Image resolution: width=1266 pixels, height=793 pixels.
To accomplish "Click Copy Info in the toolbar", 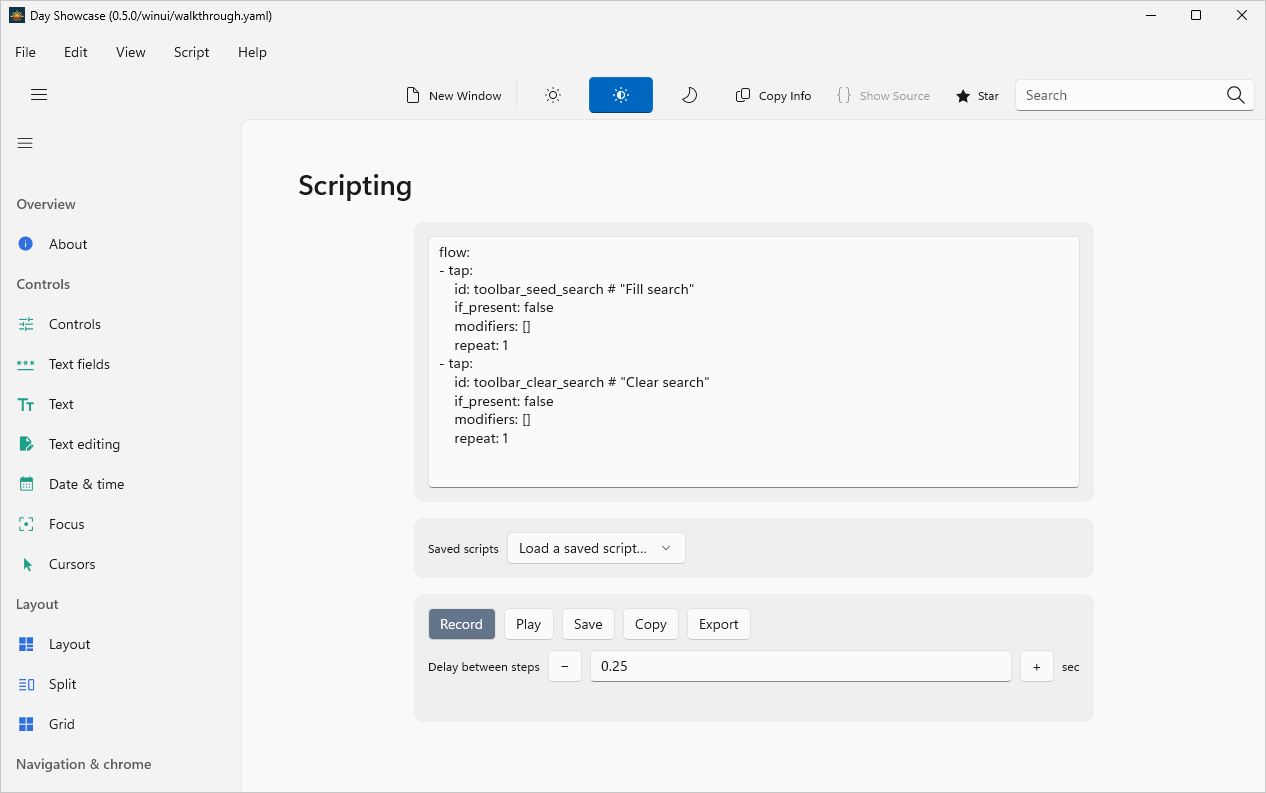I will [773, 95].
